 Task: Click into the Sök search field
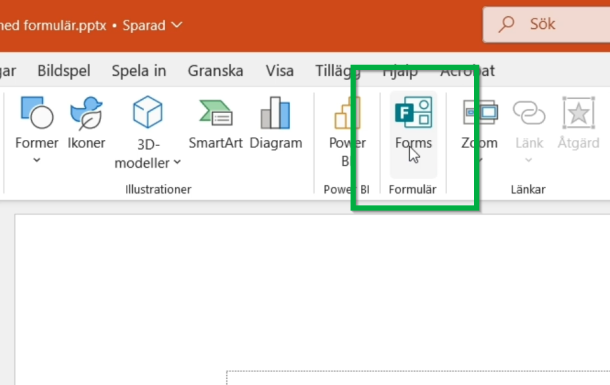(x=546, y=24)
